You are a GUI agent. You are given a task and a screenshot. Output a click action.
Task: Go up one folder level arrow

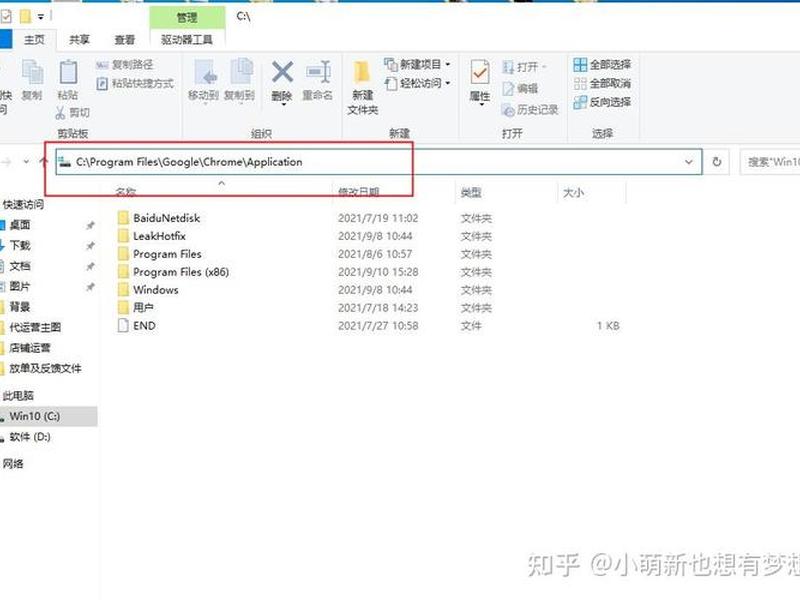[x=44, y=162]
